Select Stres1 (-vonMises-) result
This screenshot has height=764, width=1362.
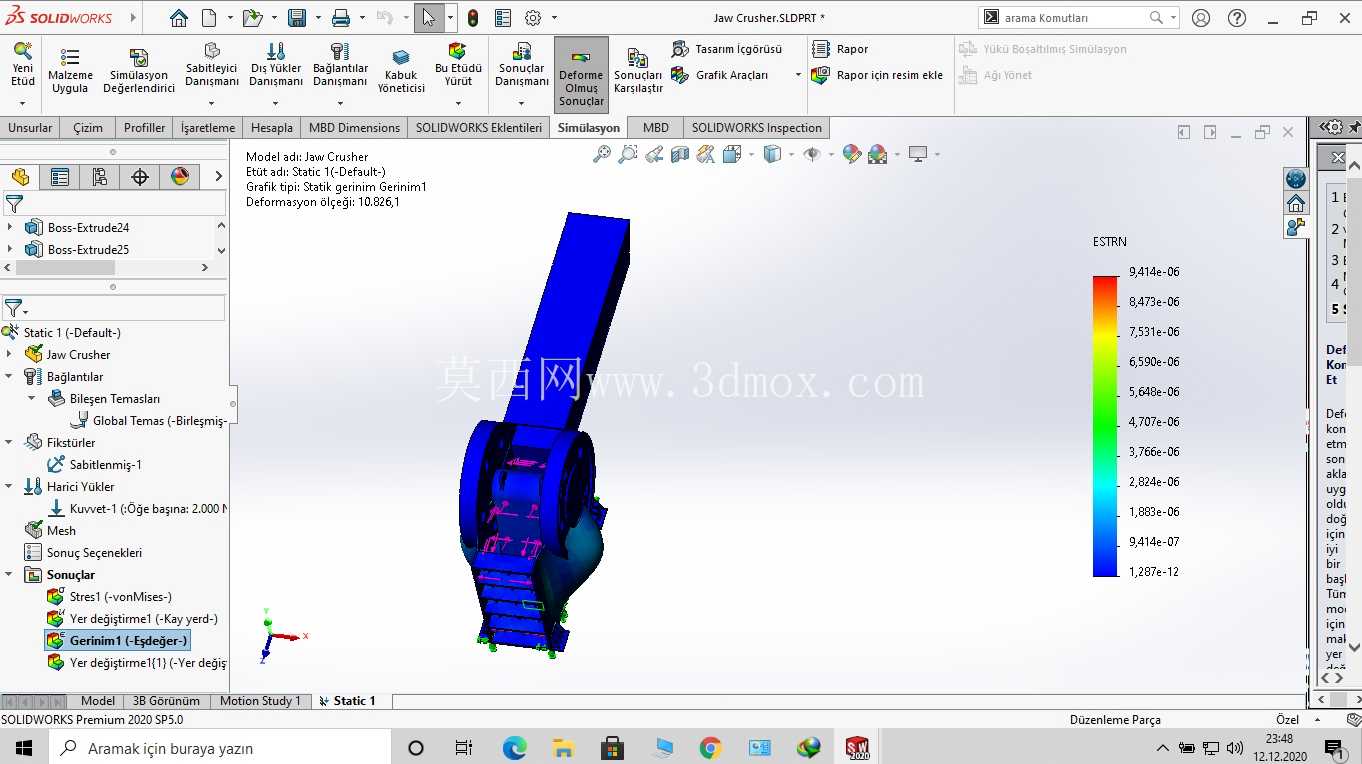pyautogui.click(x=110, y=597)
